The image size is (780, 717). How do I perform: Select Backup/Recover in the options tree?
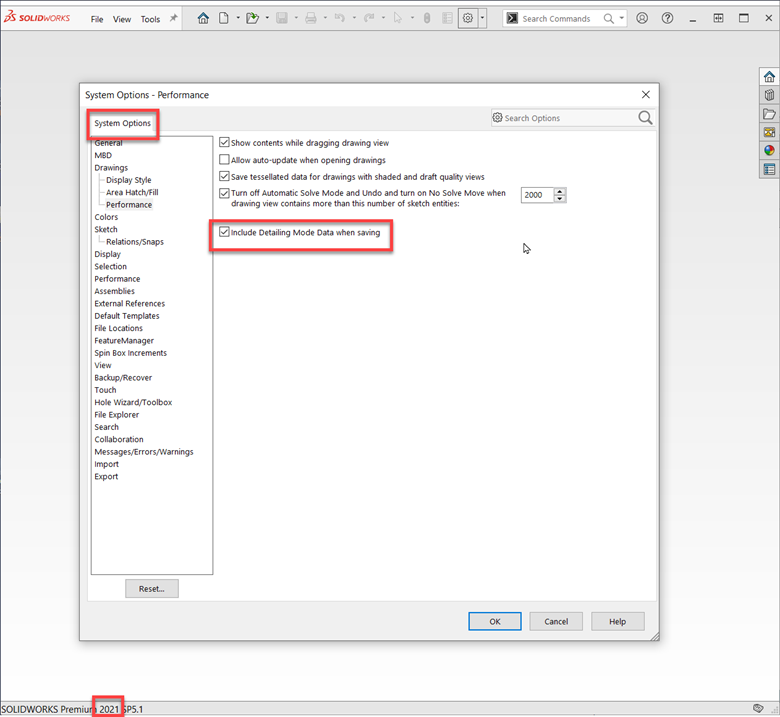123,378
